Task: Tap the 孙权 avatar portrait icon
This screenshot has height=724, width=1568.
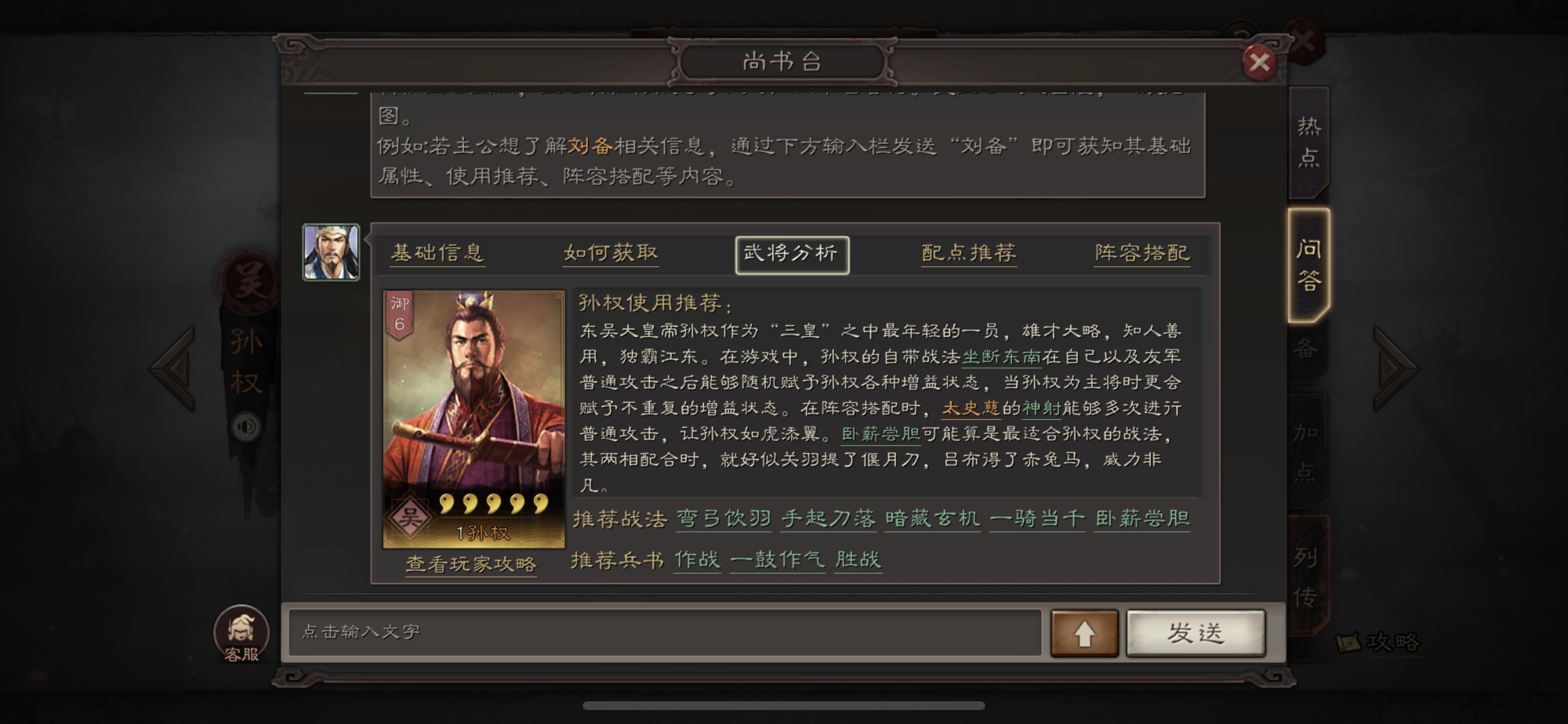Action: [x=331, y=252]
